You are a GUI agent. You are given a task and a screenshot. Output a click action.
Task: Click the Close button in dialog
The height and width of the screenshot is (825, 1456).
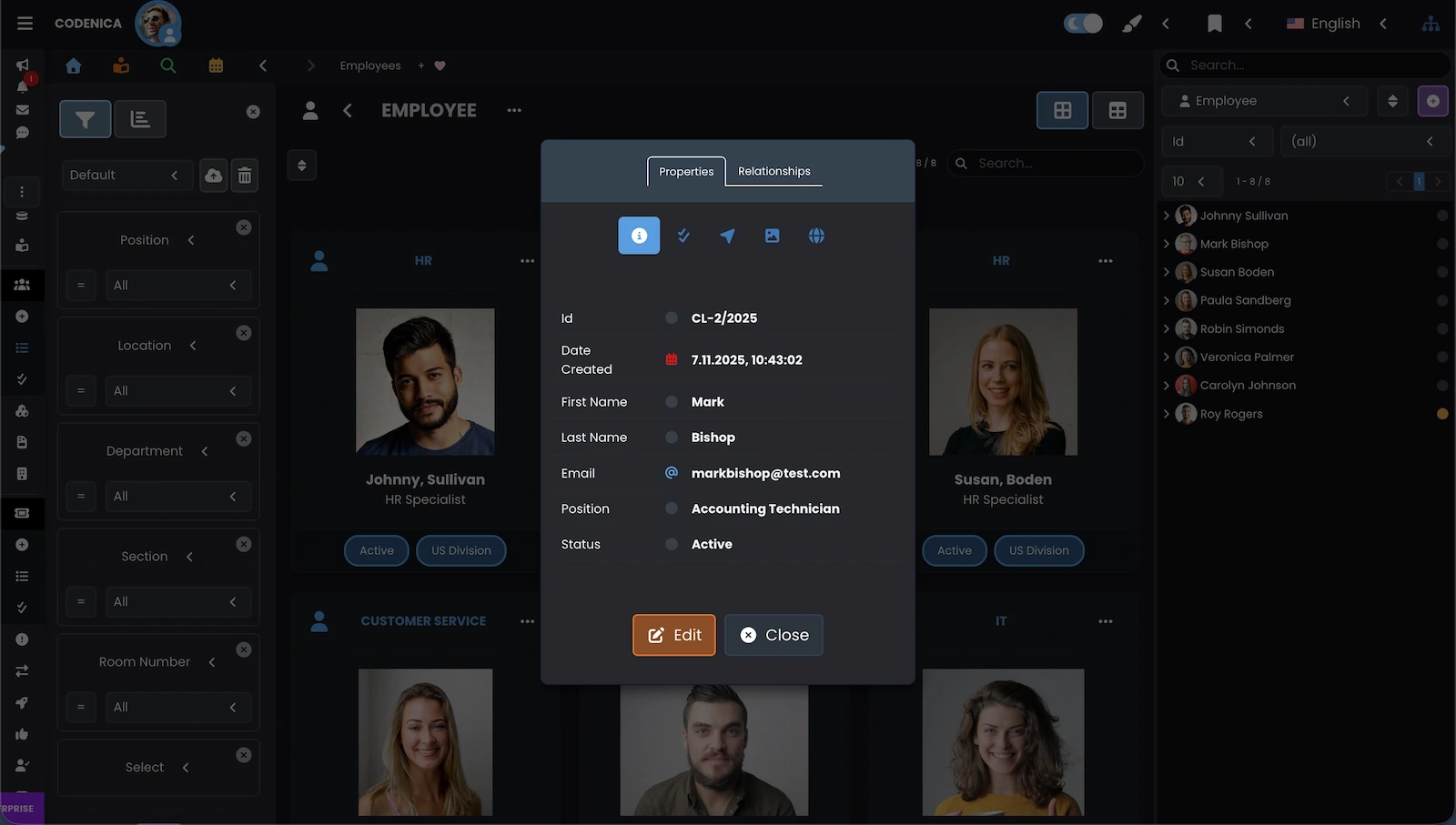(x=774, y=635)
